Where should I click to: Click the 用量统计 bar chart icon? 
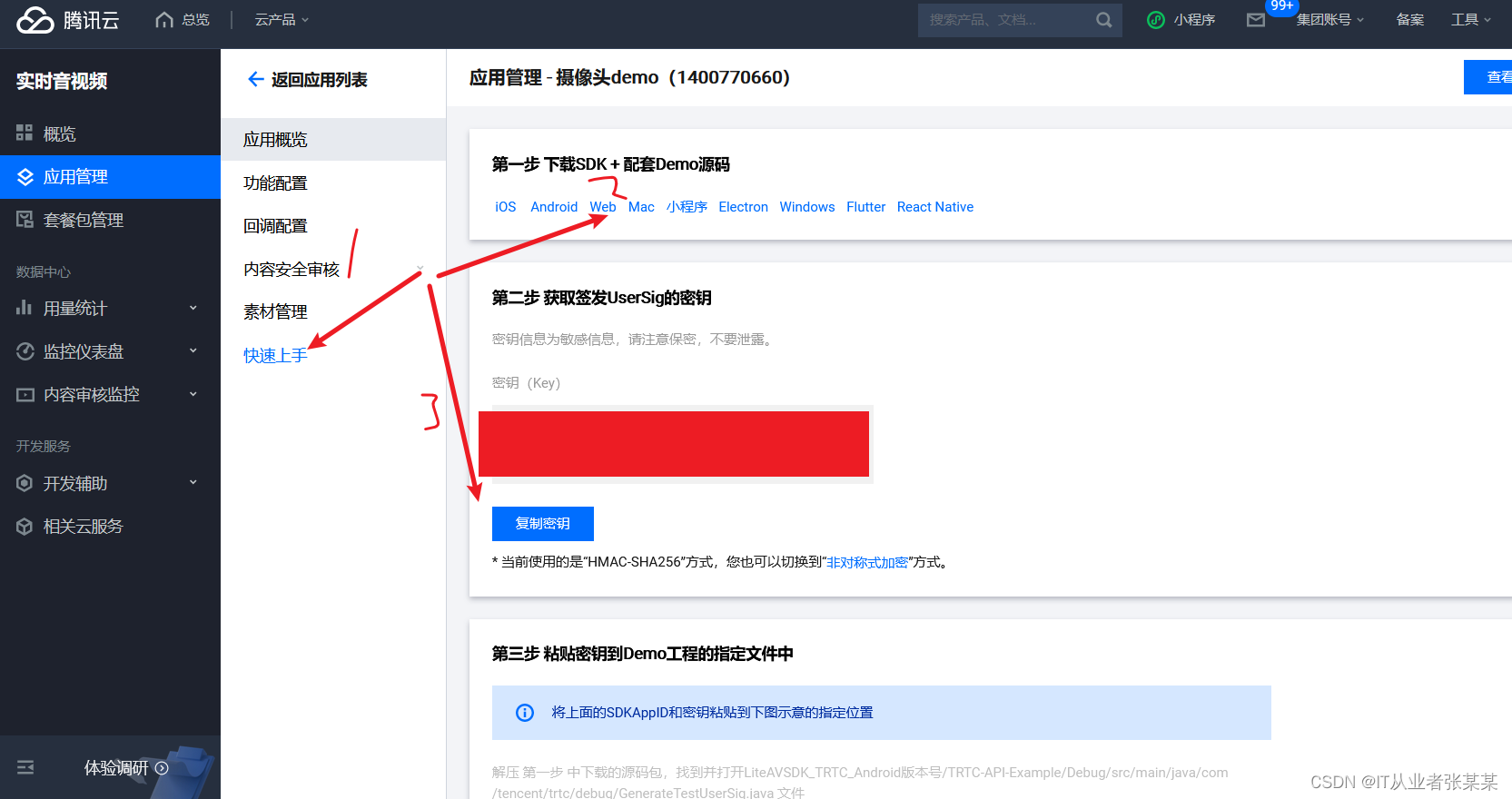pos(25,308)
